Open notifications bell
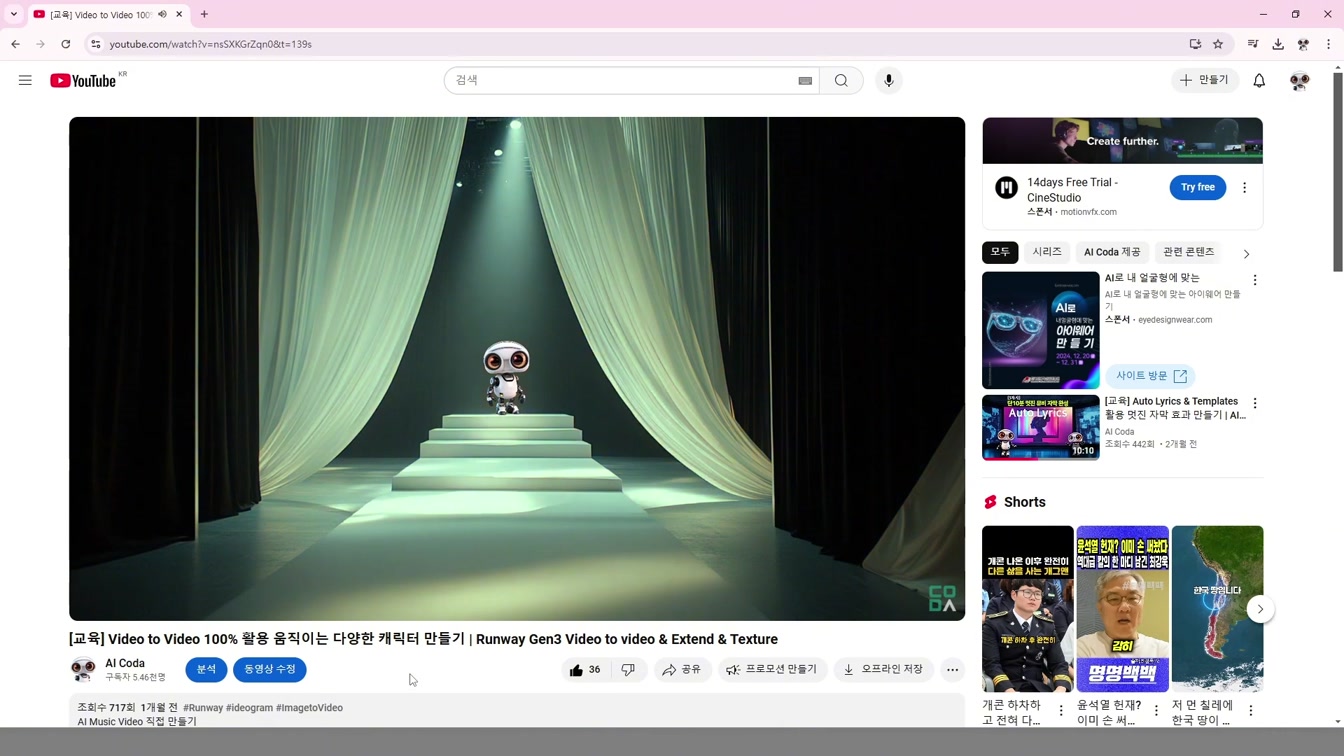Image resolution: width=1344 pixels, height=756 pixels. point(1259,80)
